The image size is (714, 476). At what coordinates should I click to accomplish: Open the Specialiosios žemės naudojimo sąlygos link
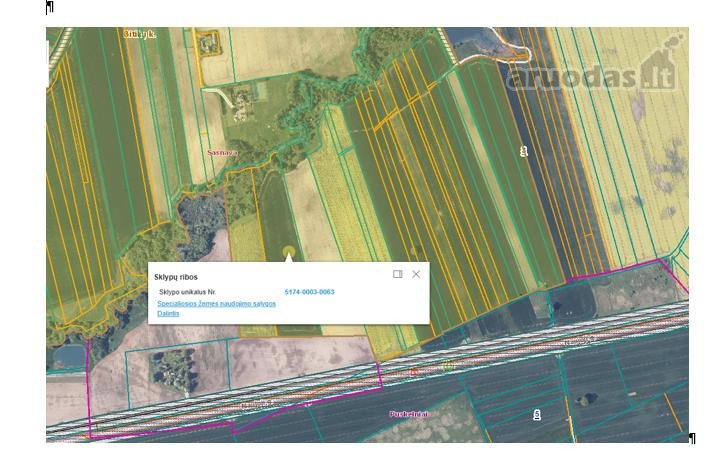pyautogui.click(x=216, y=303)
